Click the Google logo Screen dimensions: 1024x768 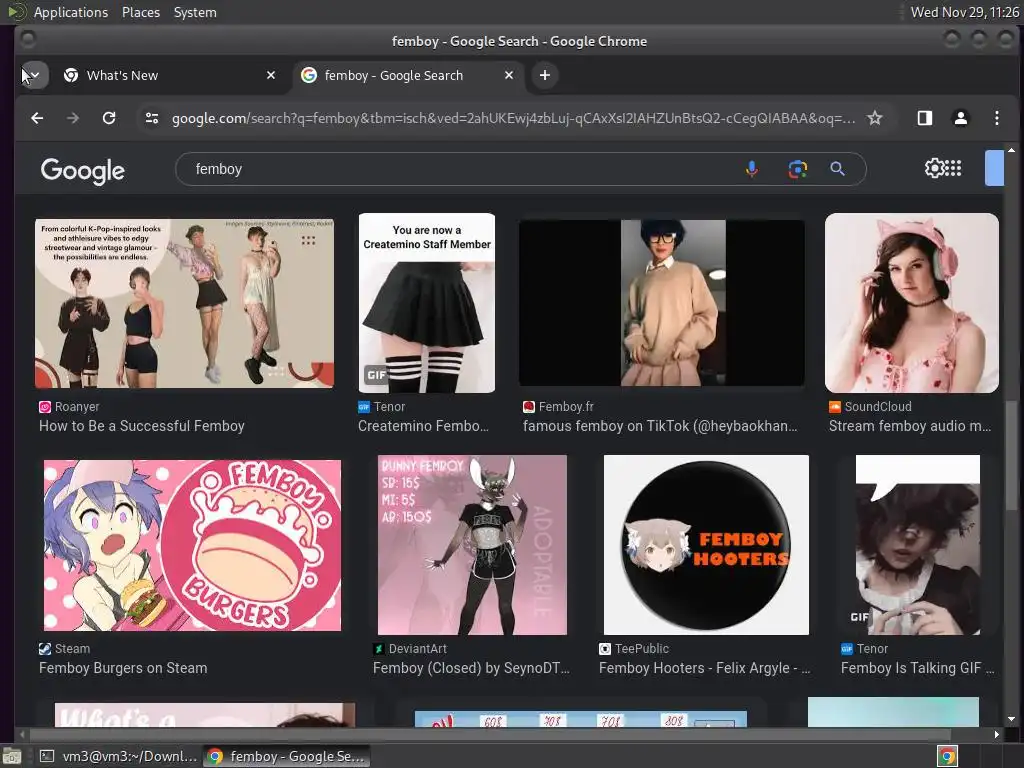[82, 171]
